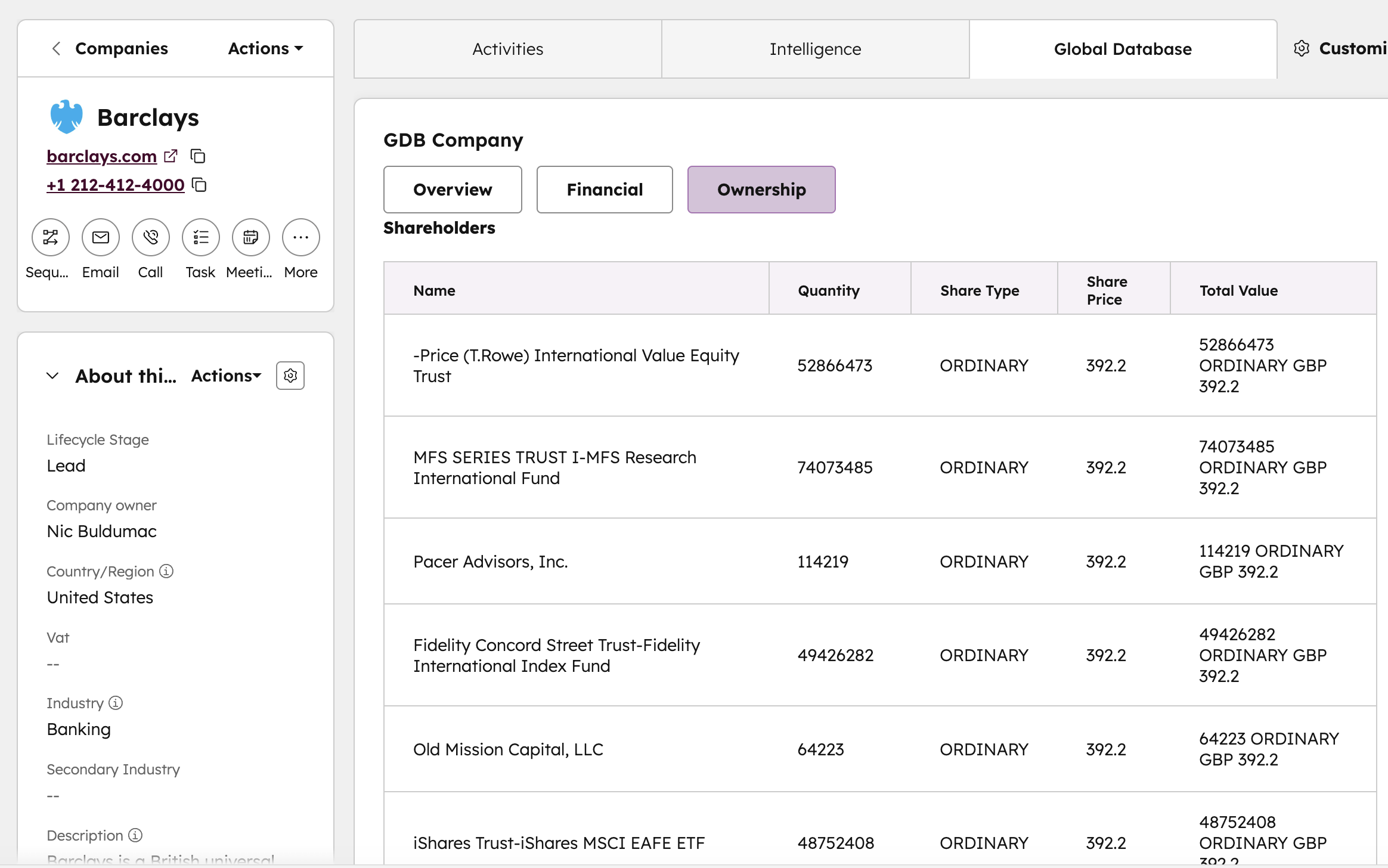Start a Call with Barclays

pyautogui.click(x=151, y=237)
